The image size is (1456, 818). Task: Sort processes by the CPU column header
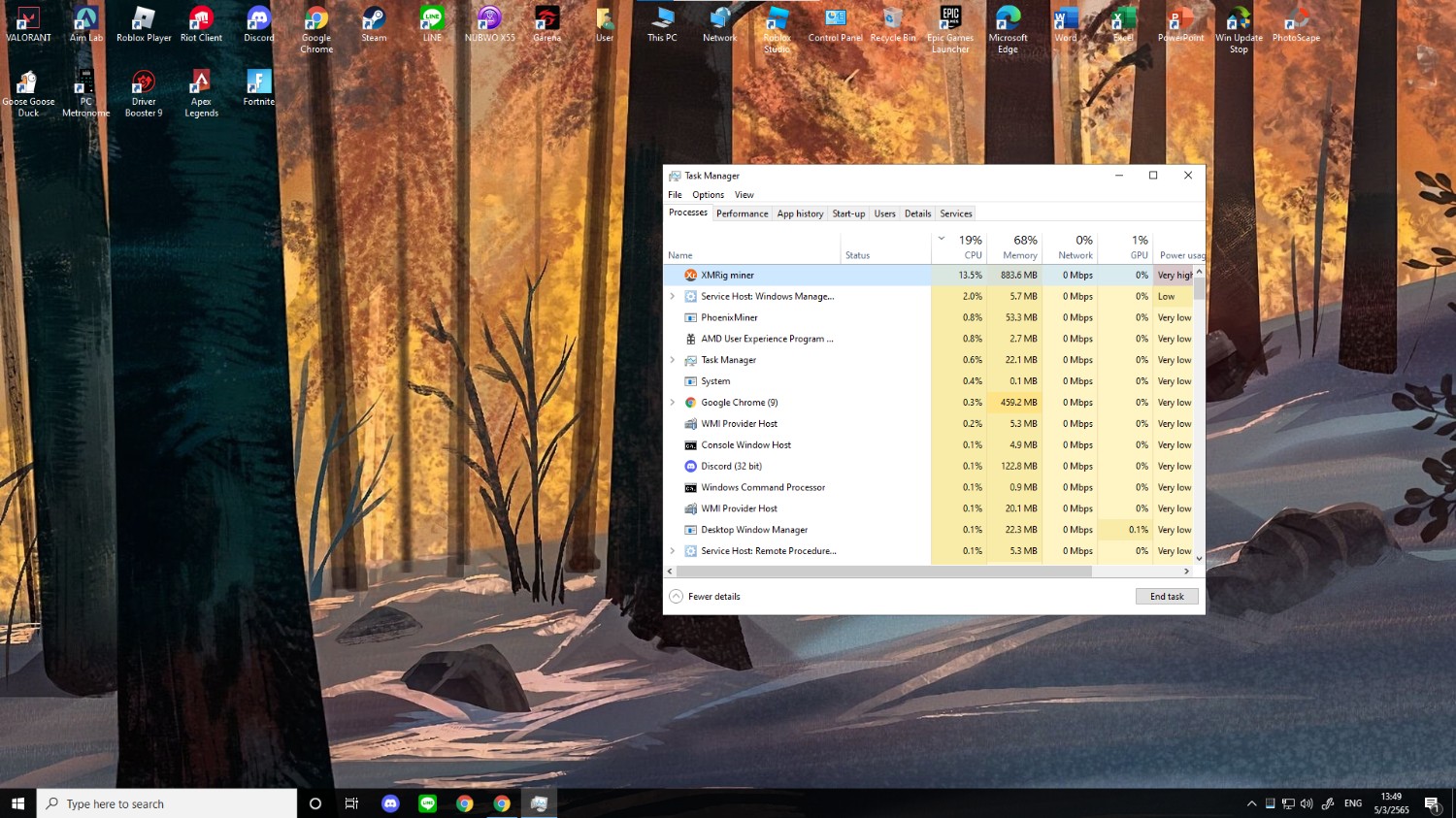coord(959,246)
